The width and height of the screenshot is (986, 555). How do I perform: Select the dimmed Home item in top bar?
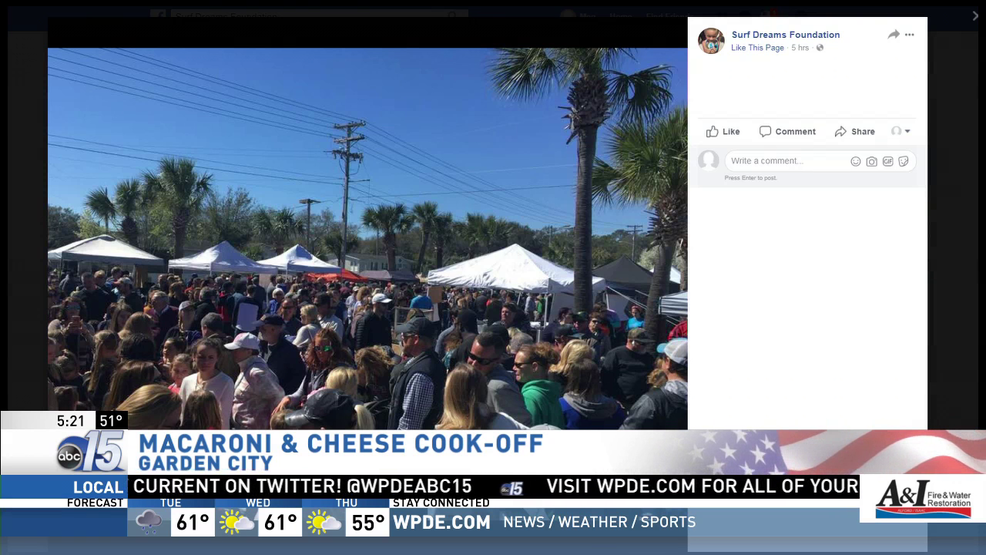coord(621,15)
